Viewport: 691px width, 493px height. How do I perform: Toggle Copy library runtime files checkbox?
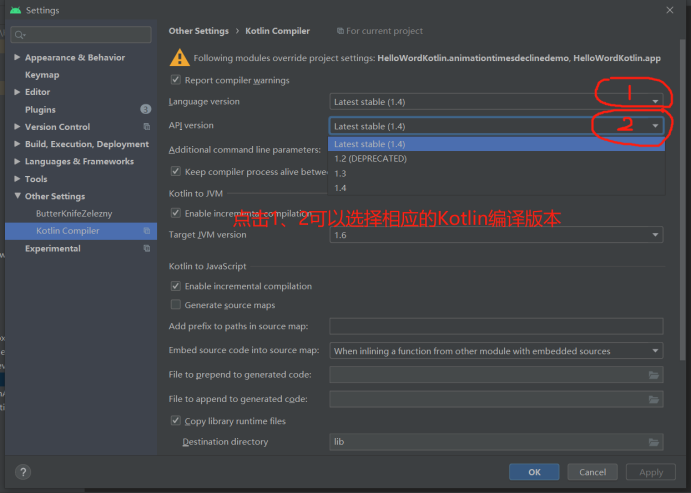click(x=175, y=421)
